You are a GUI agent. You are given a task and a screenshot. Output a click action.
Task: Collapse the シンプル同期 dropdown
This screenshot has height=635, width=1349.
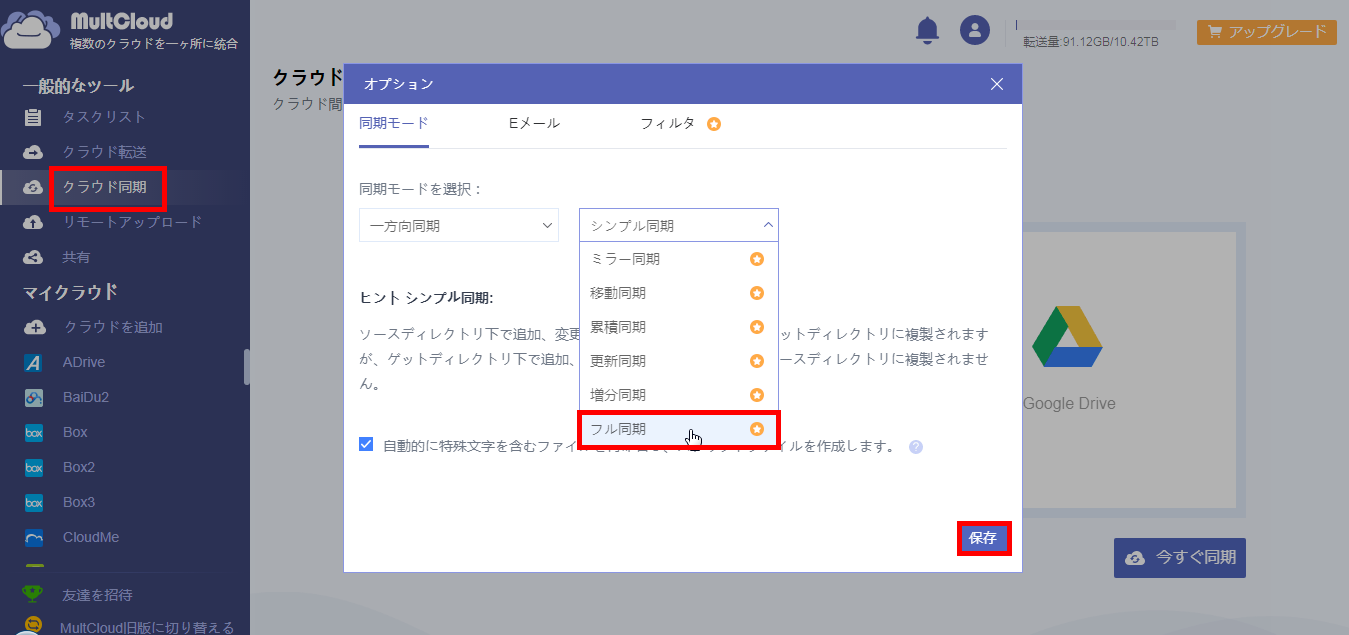coord(679,225)
